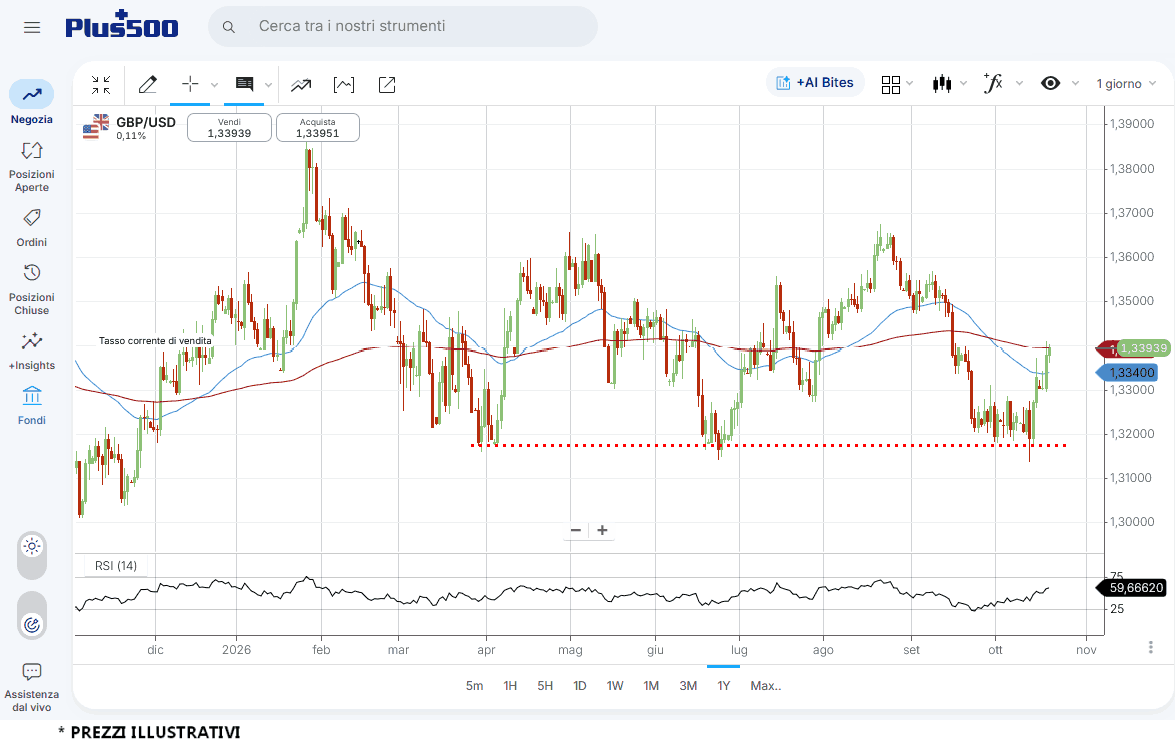The width and height of the screenshot is (1175, 743).
Task: Click the chart layout grid icon
Action: 890,85
